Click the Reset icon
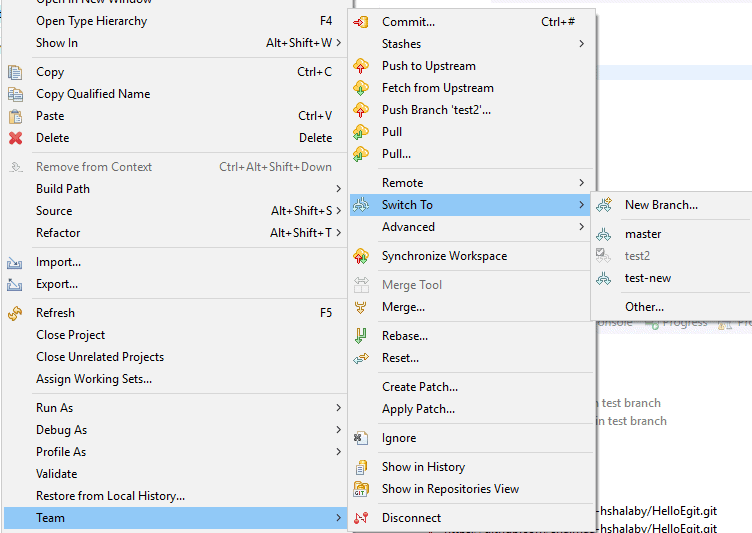This screenshot has width=752, height=533. (362, 358)
